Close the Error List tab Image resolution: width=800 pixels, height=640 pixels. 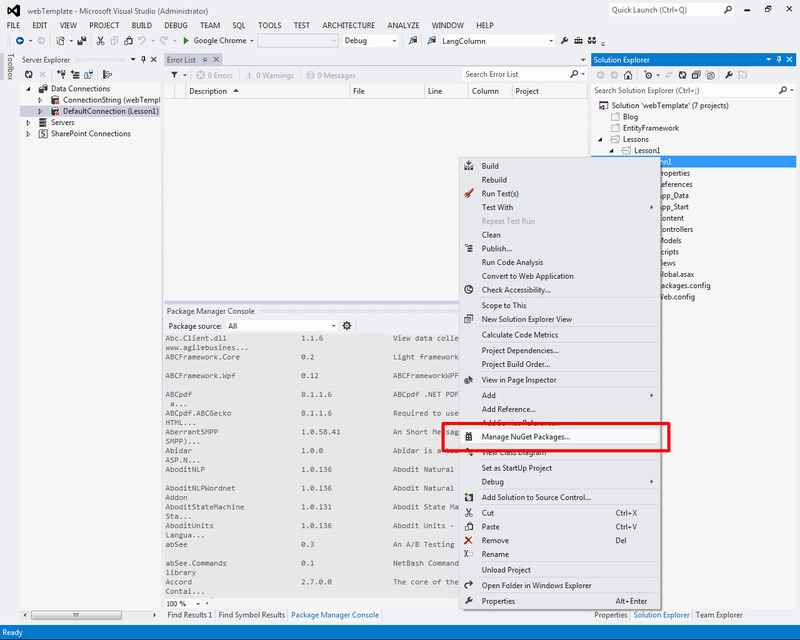pyautogui.click(x=216, y=60)
